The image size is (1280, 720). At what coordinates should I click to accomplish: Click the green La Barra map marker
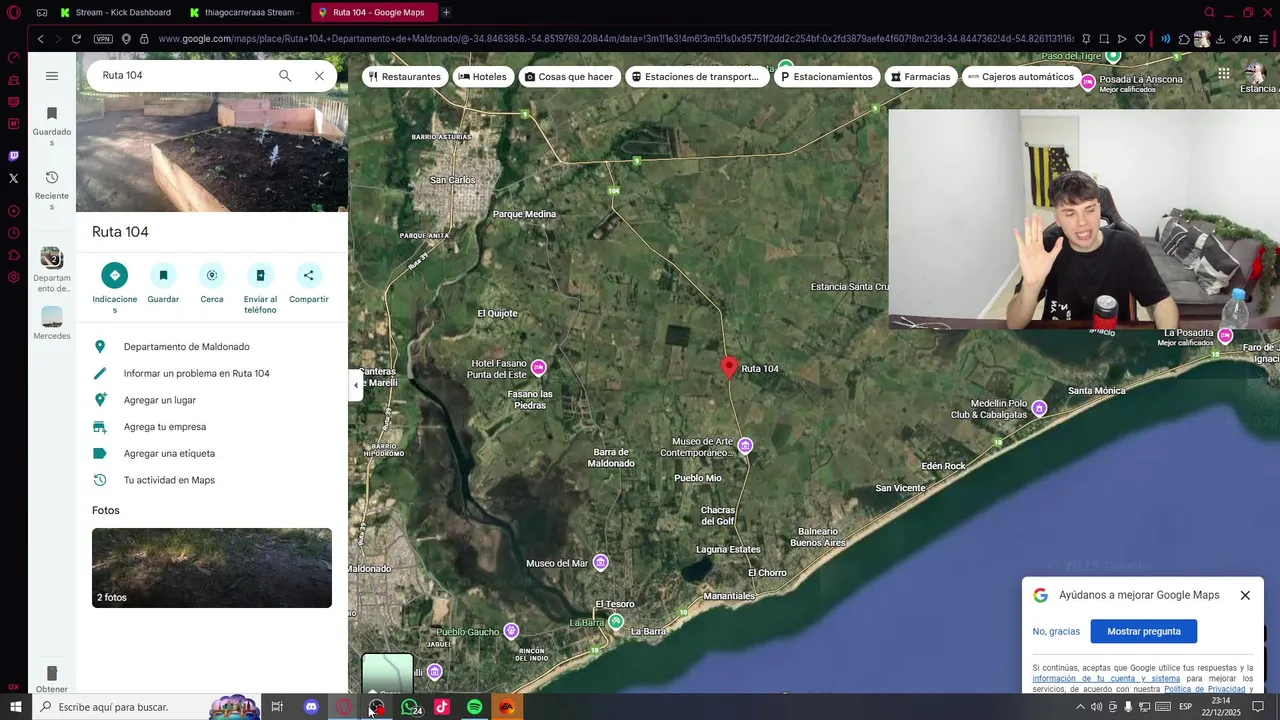pos(616,622)
